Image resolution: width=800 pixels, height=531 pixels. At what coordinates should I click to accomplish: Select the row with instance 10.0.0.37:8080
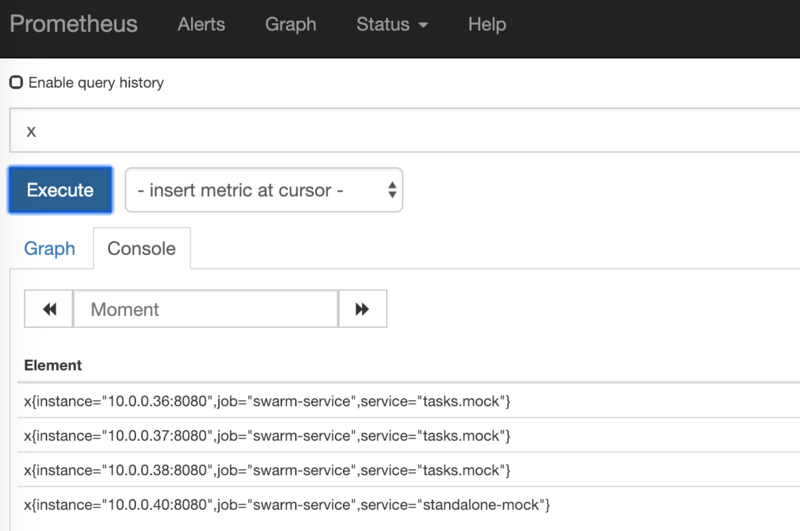pos(408,436)
